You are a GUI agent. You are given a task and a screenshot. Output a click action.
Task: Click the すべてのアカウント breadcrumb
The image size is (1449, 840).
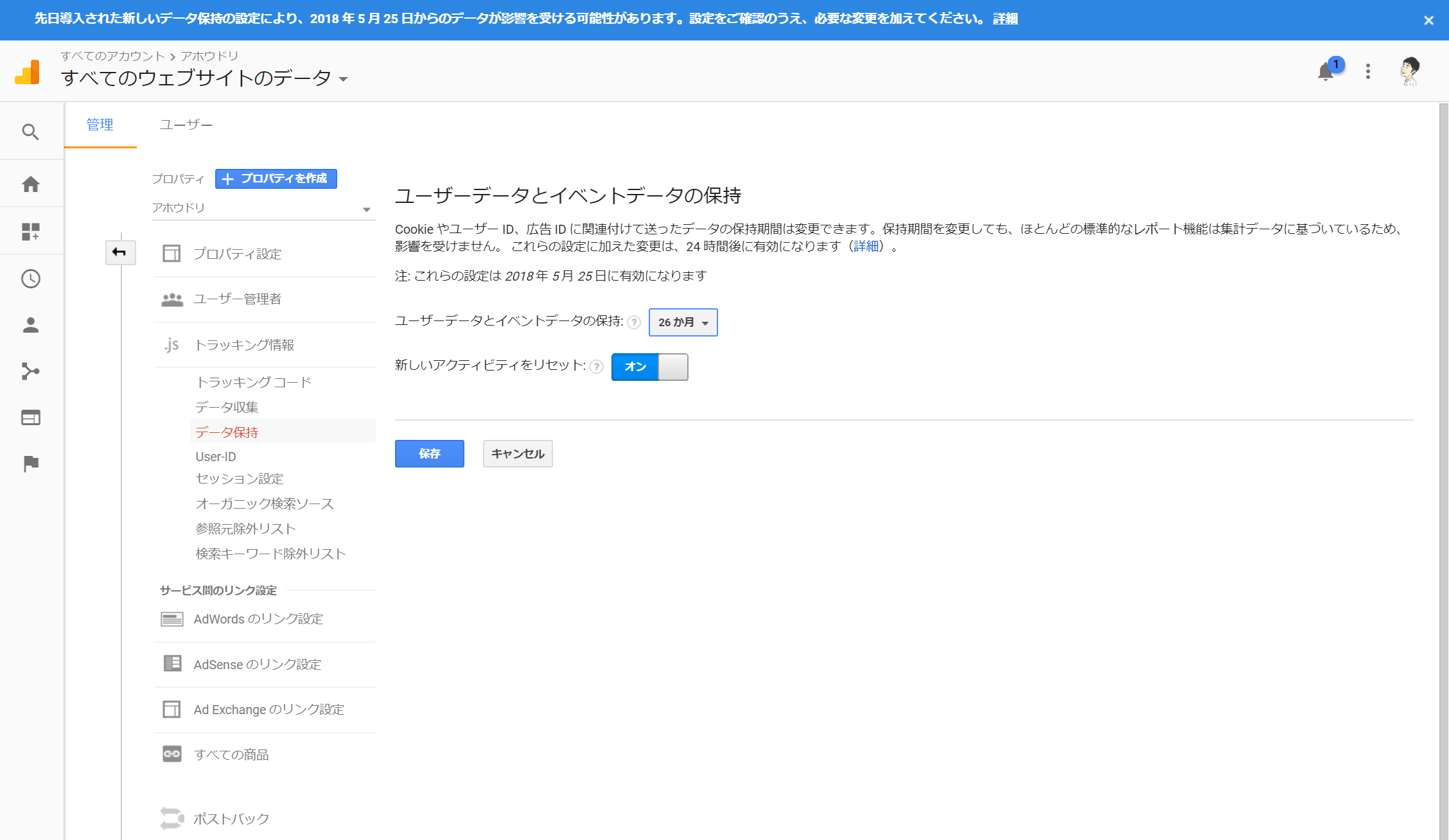(x=112, y=56)
